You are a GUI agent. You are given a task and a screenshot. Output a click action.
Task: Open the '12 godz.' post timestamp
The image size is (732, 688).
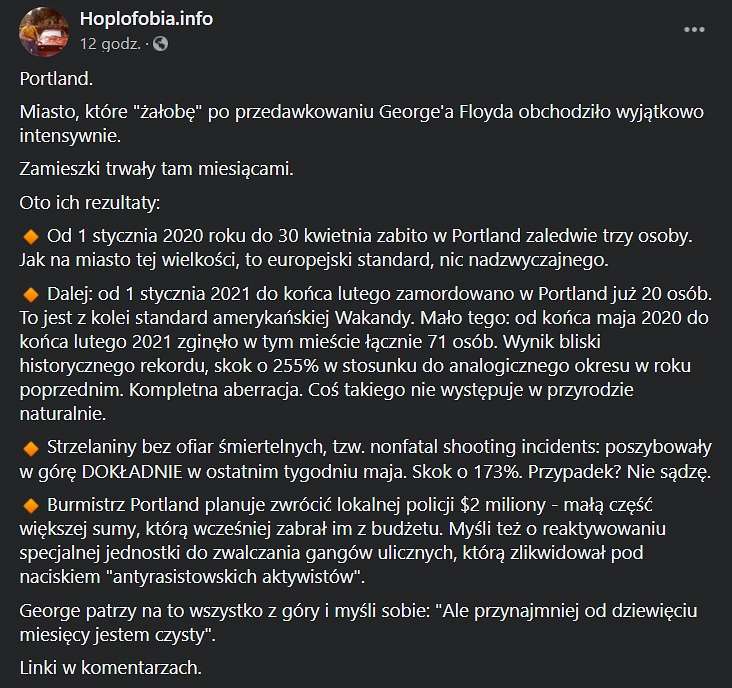point(110,44)
